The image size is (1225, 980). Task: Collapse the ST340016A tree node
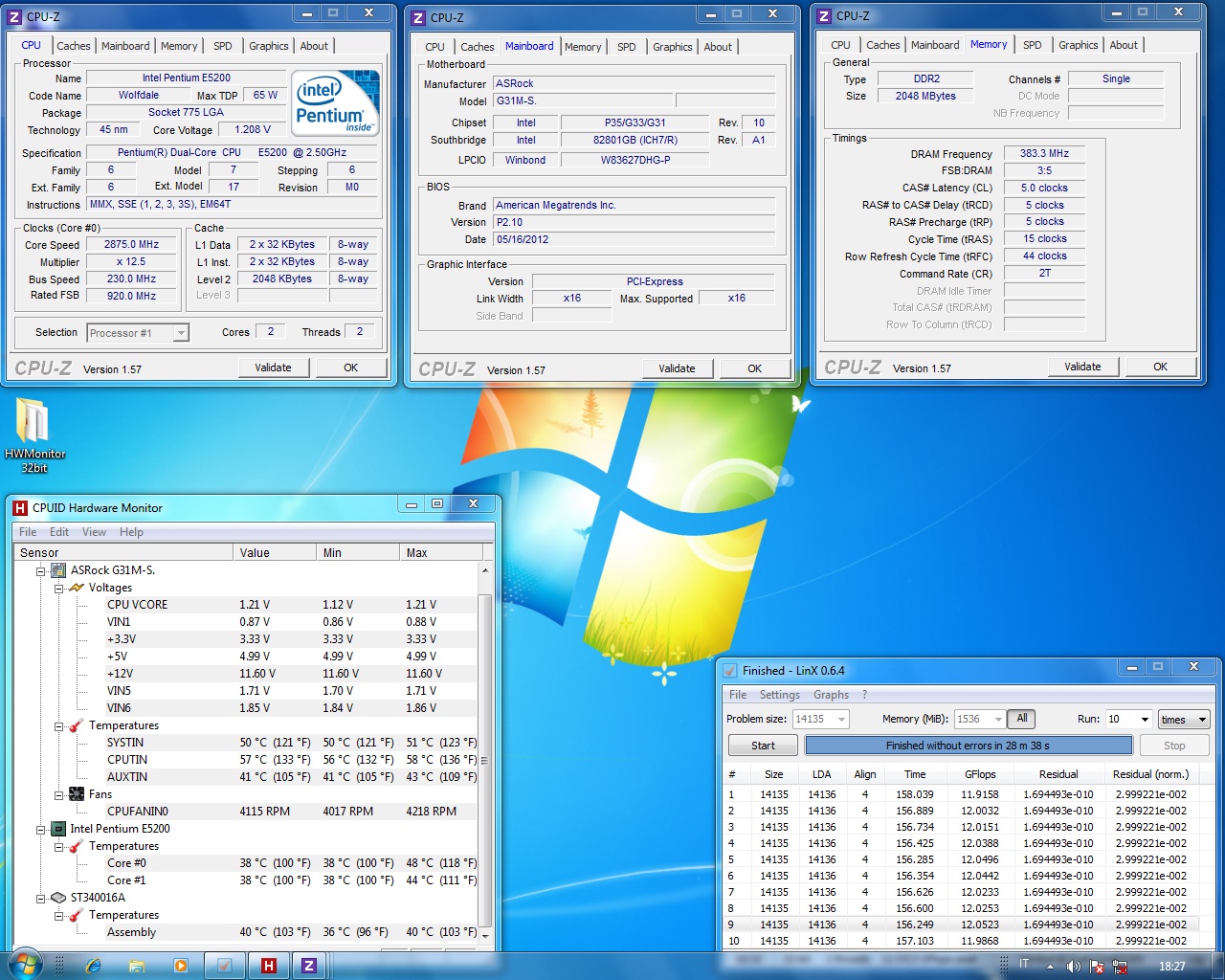(41, 898)
